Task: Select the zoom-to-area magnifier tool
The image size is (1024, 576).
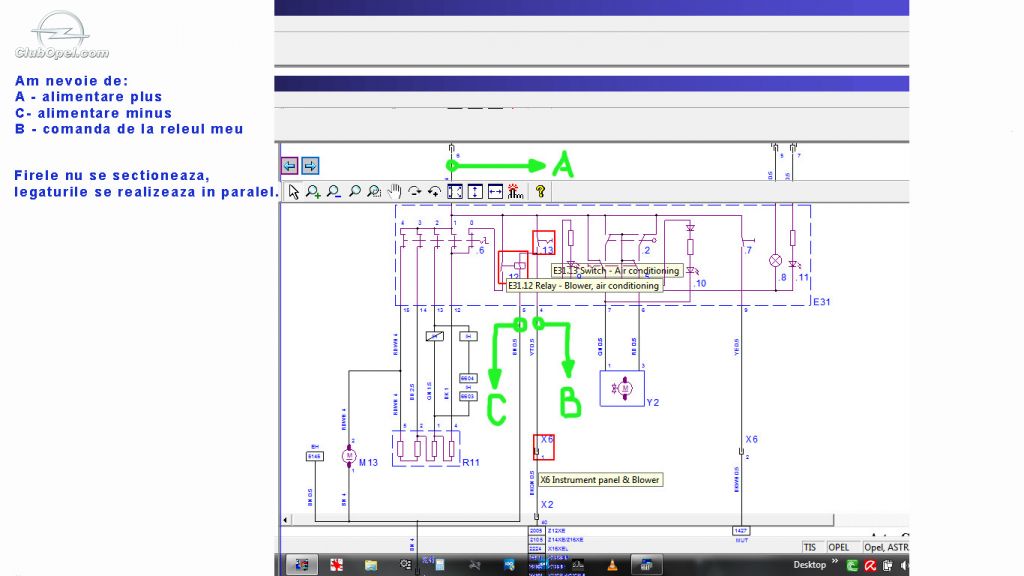Action: tap(374, 192)
